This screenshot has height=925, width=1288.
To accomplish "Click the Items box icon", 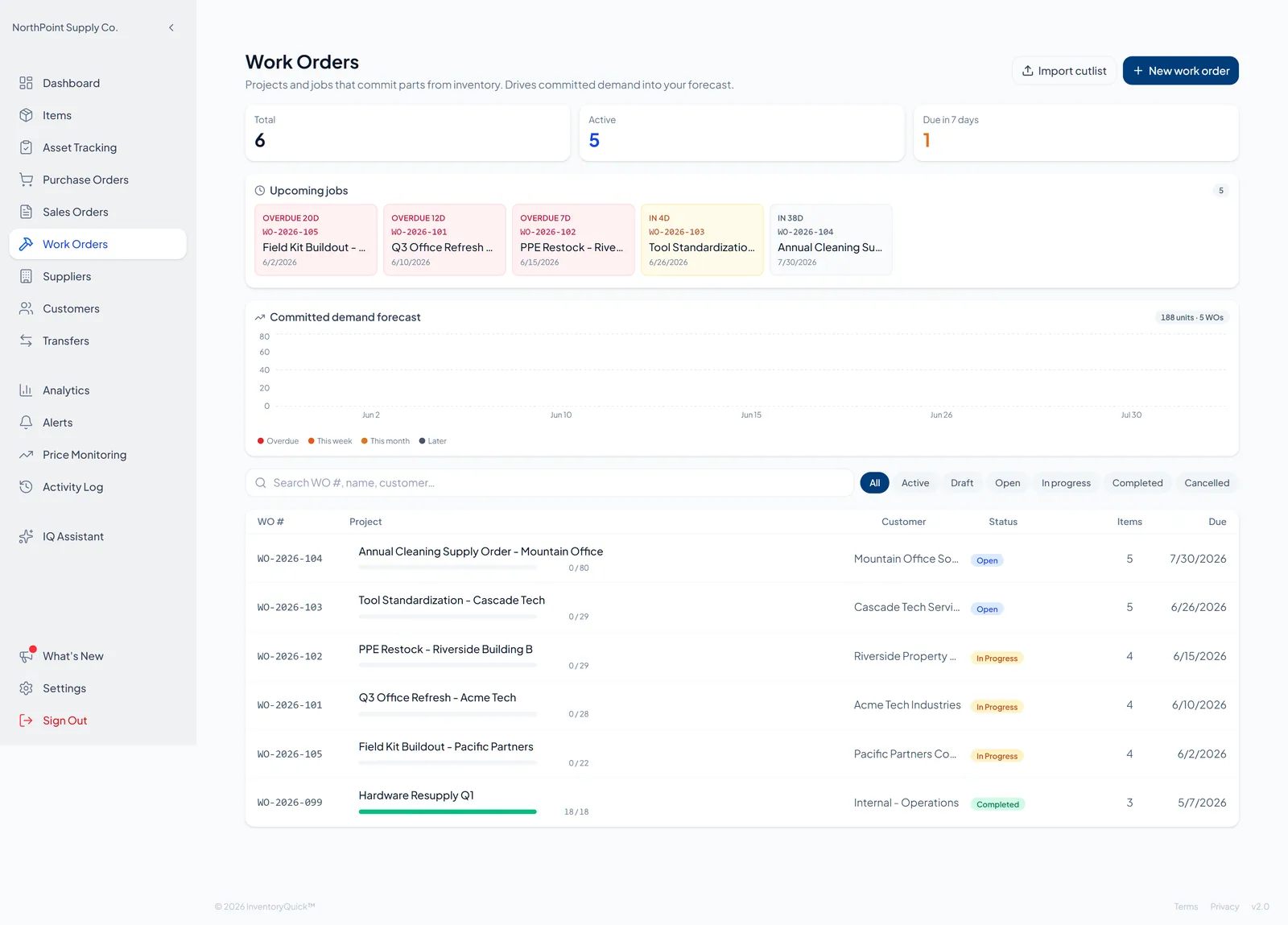I will [26, 115].
